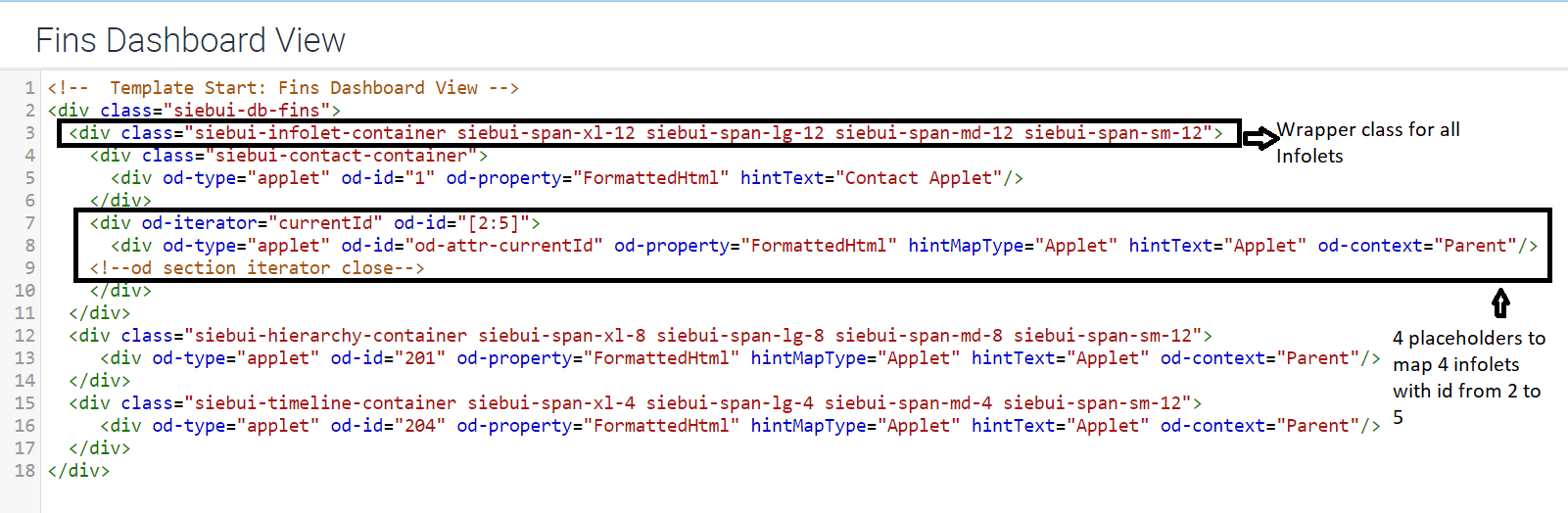
Task: Click siebui-hierarchy-container class text
Action: pyautogui.click(x=331, y=336)
